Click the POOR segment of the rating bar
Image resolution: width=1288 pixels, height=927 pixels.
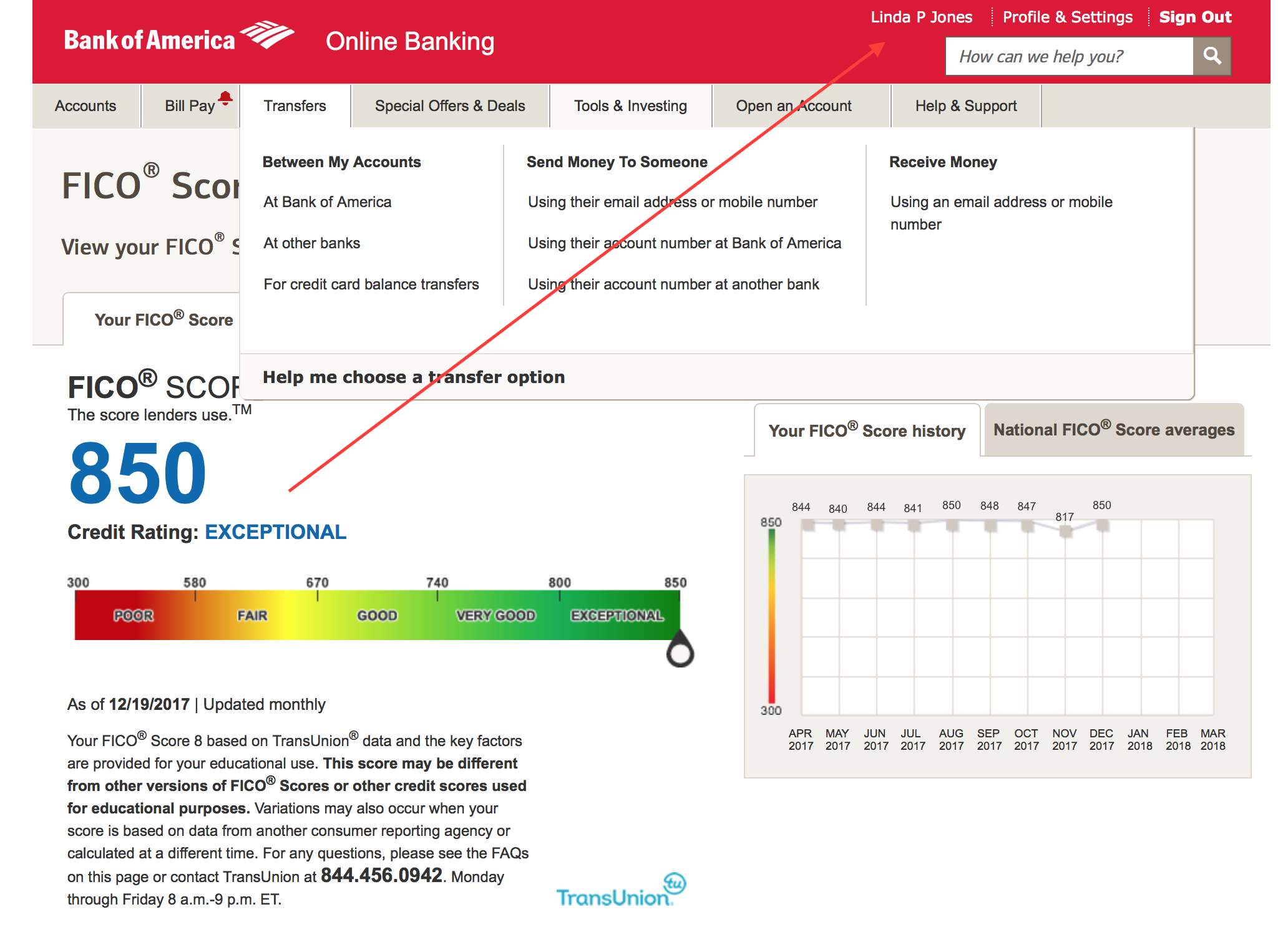pos(134,615)
